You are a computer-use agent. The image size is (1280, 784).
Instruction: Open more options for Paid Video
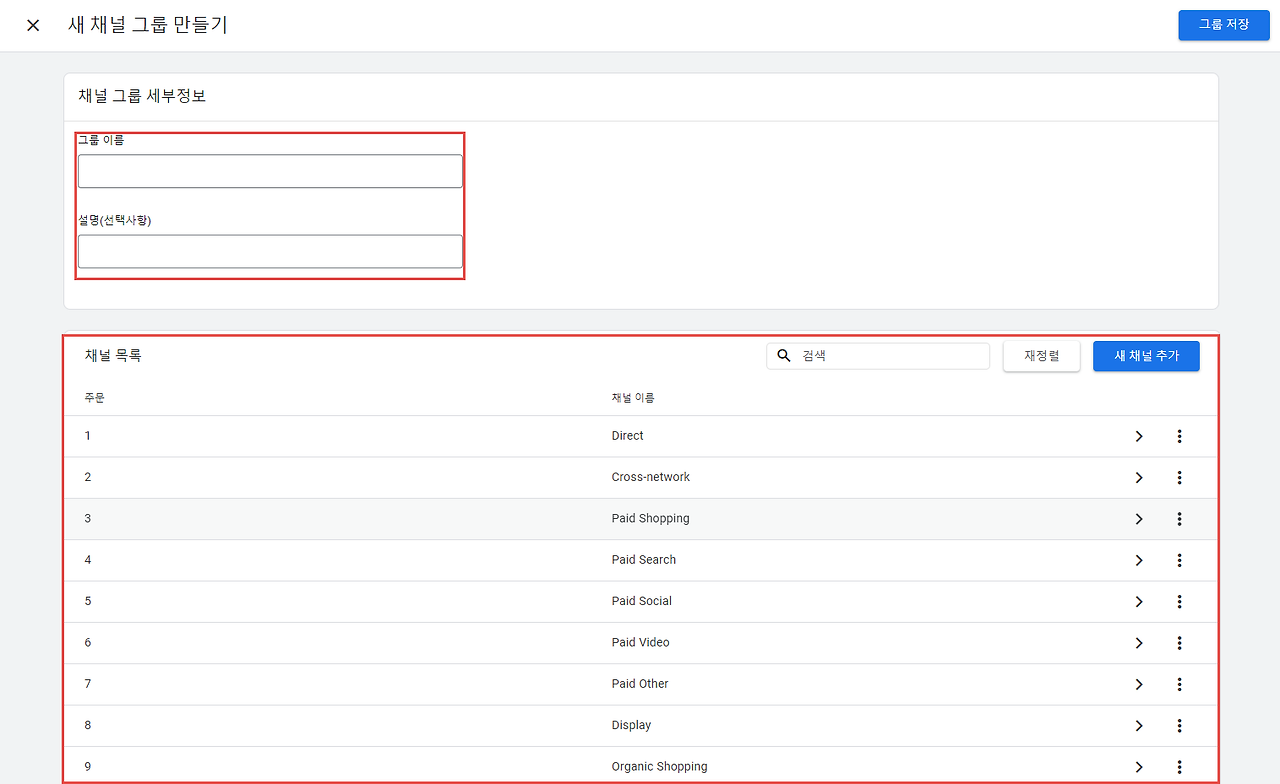click(1180, 643)
